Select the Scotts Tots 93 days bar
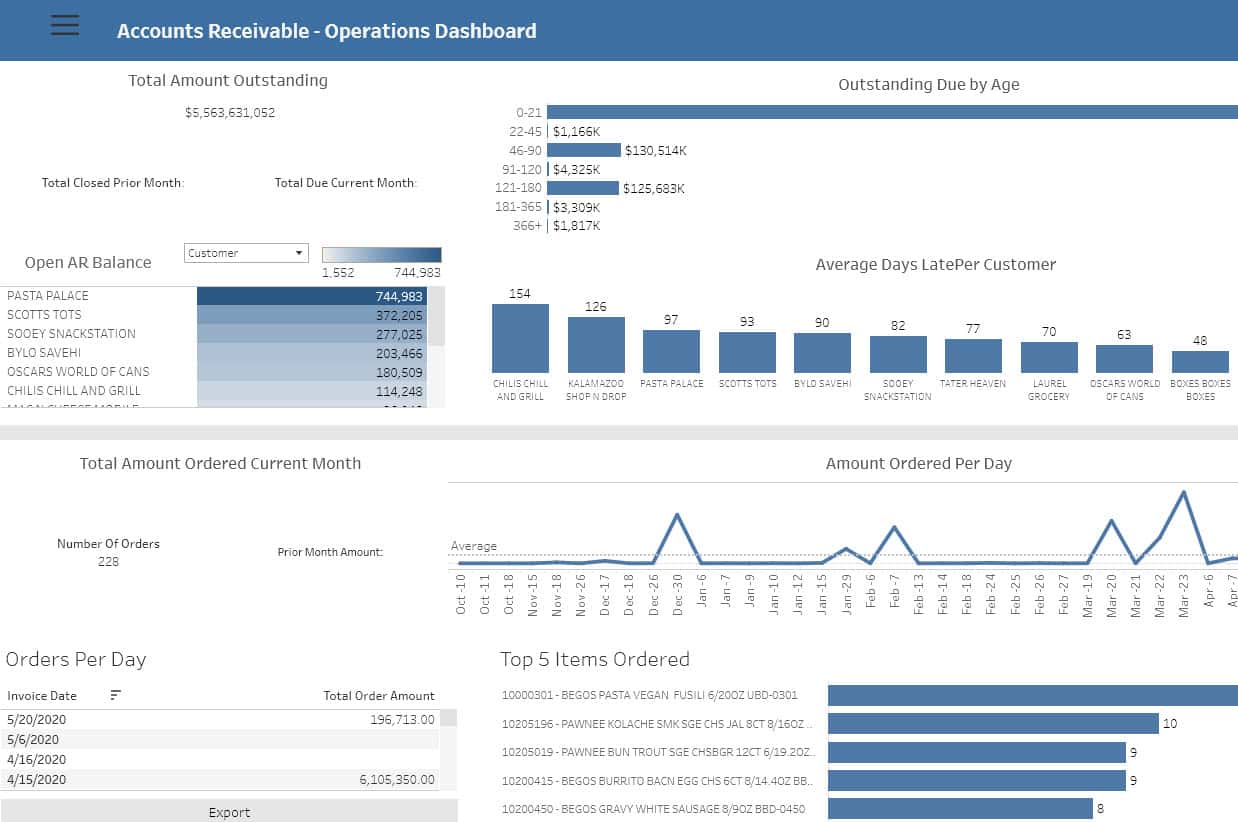1238x822 pixels. click(747, 352)
